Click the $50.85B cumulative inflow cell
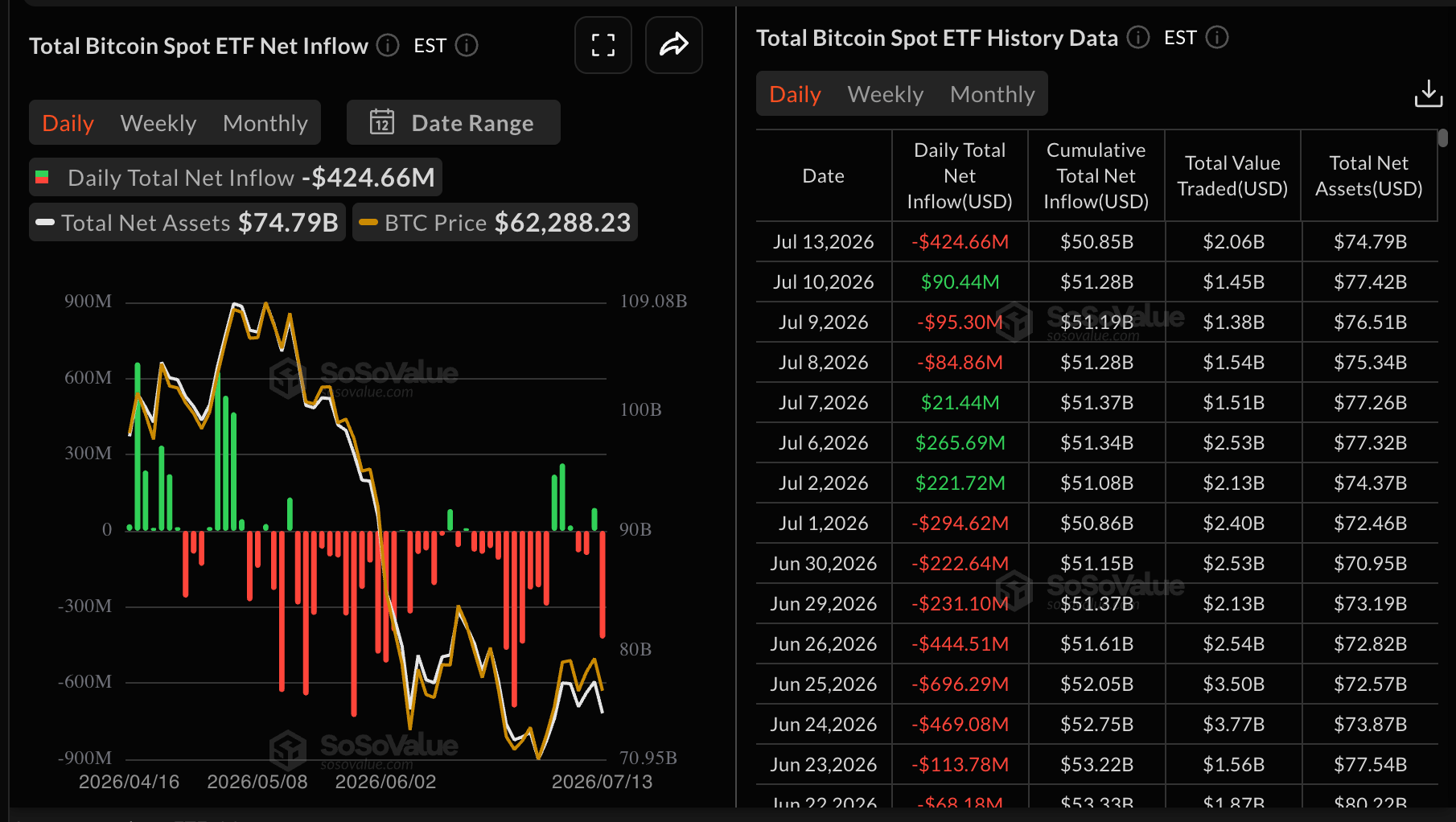 click(x=1096, y=241)
